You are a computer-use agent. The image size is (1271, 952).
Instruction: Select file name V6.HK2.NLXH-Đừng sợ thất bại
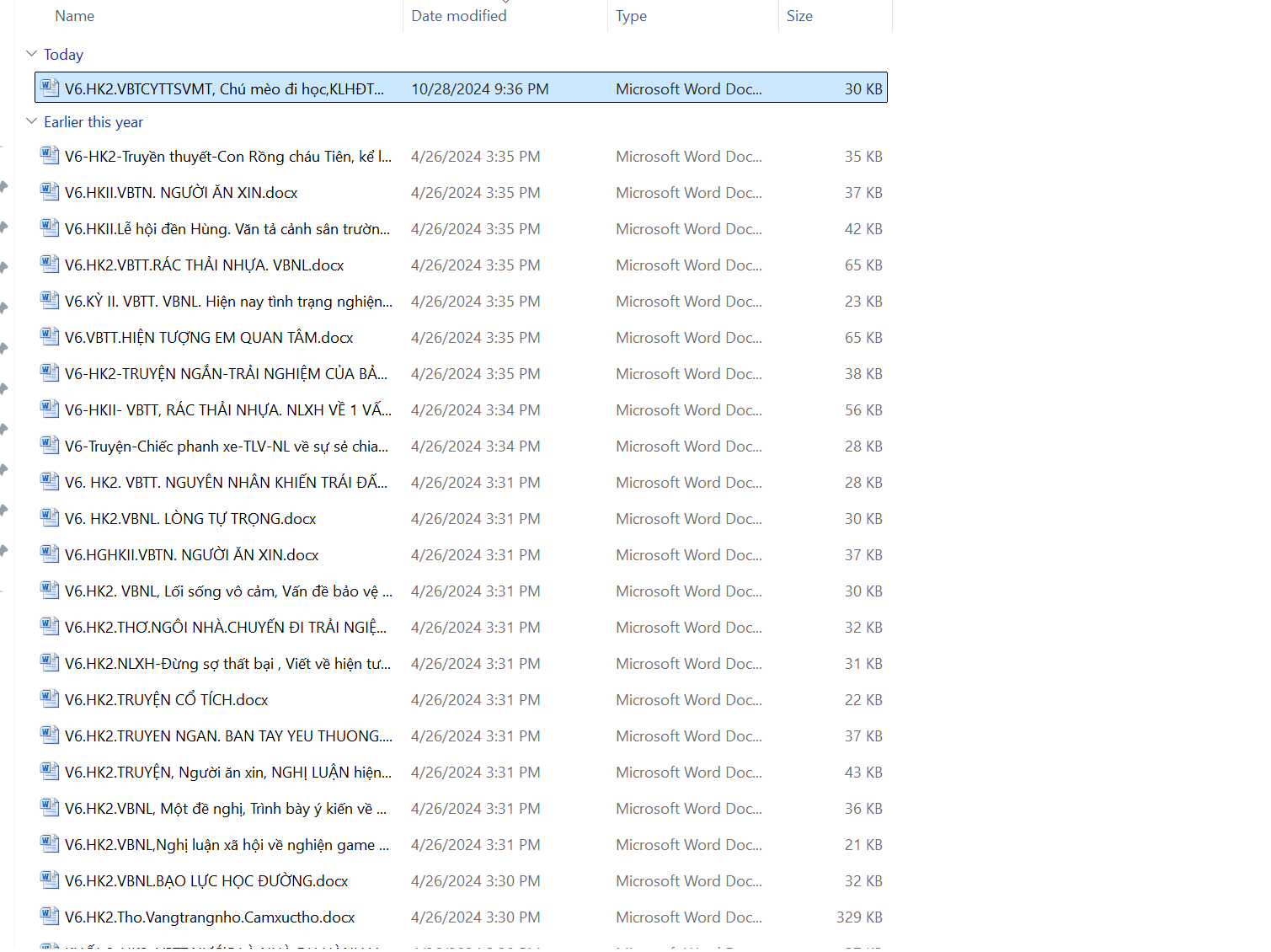pos(228,664)
